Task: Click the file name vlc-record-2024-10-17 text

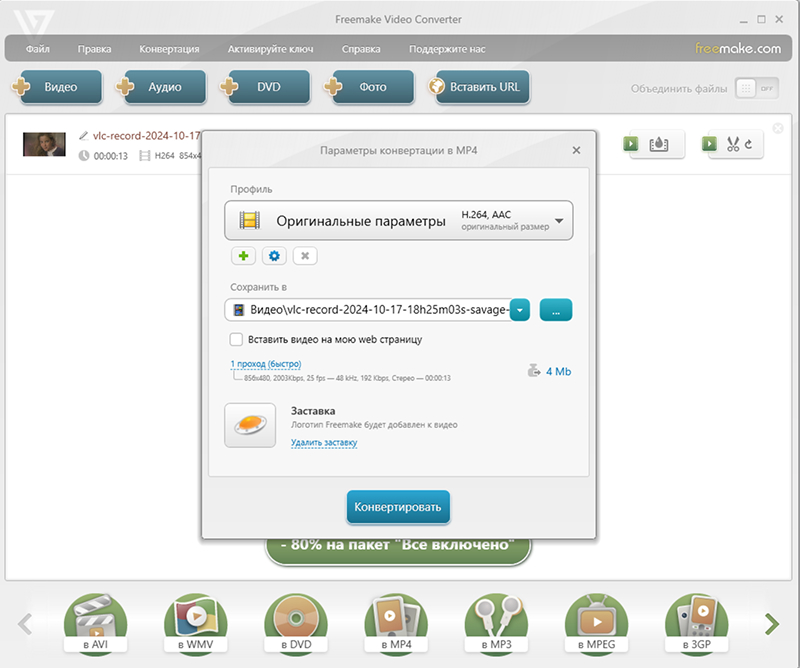Action: [x=146, y=136]
